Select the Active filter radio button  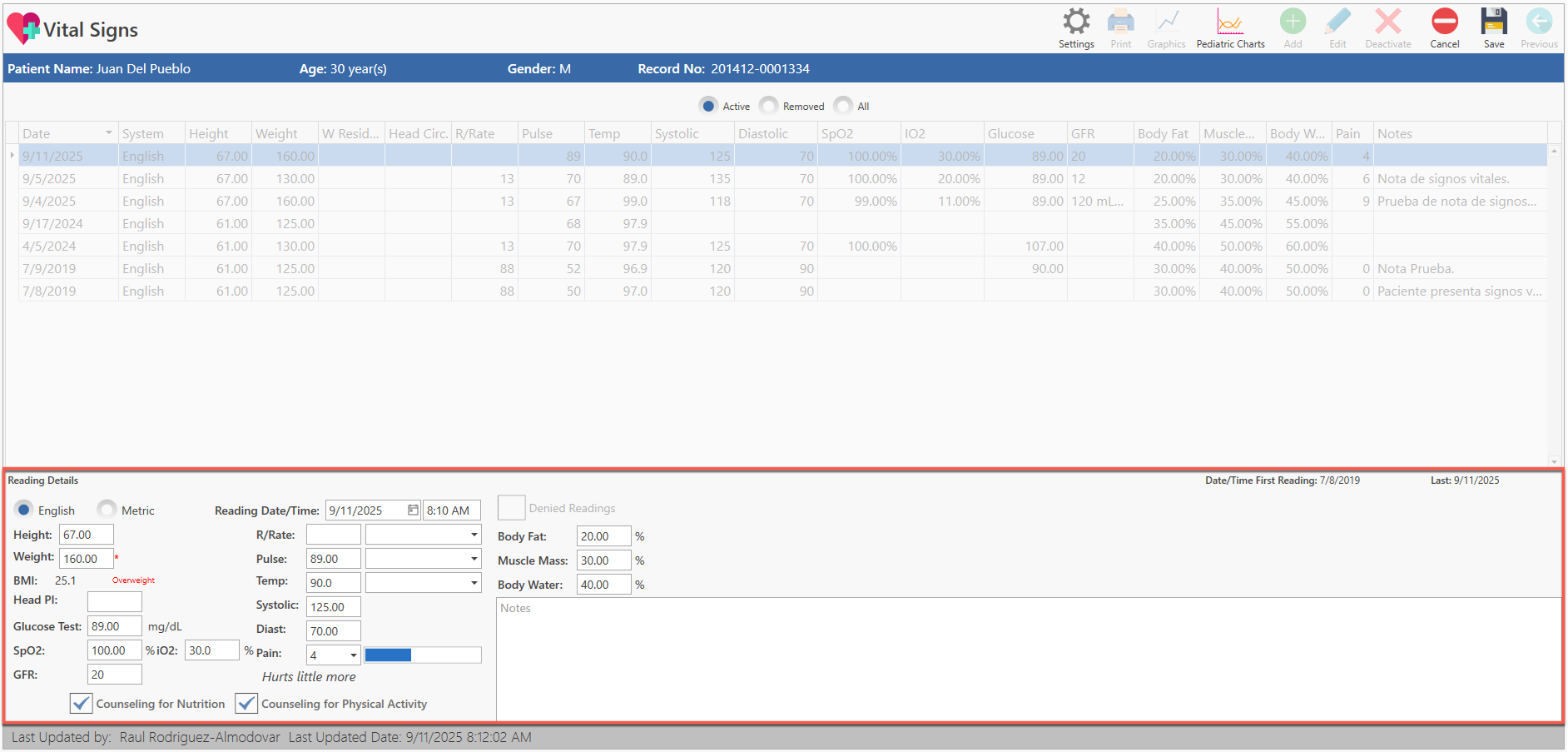708,106
